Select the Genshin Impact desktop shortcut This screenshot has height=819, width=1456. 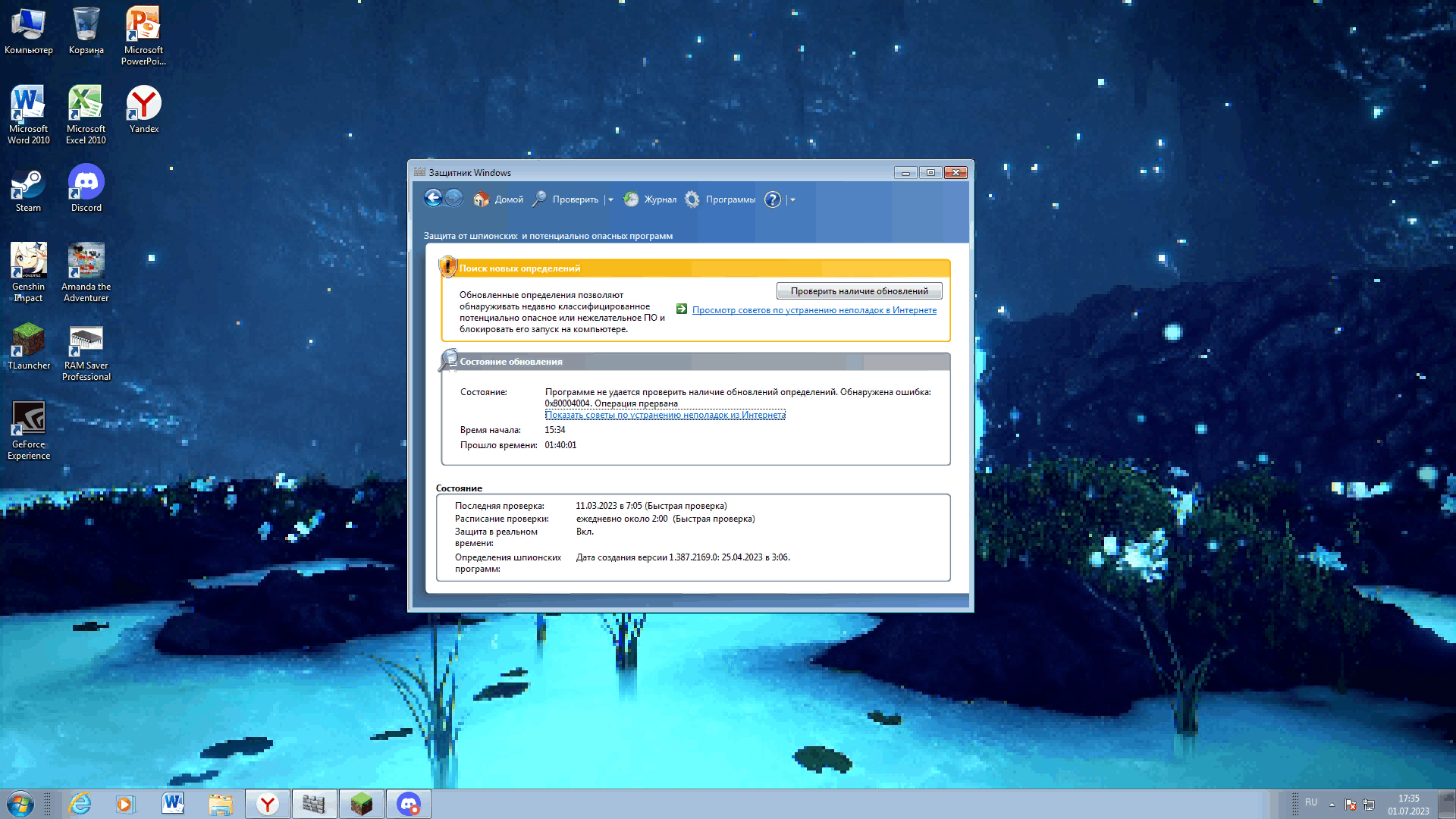[29, 273]
